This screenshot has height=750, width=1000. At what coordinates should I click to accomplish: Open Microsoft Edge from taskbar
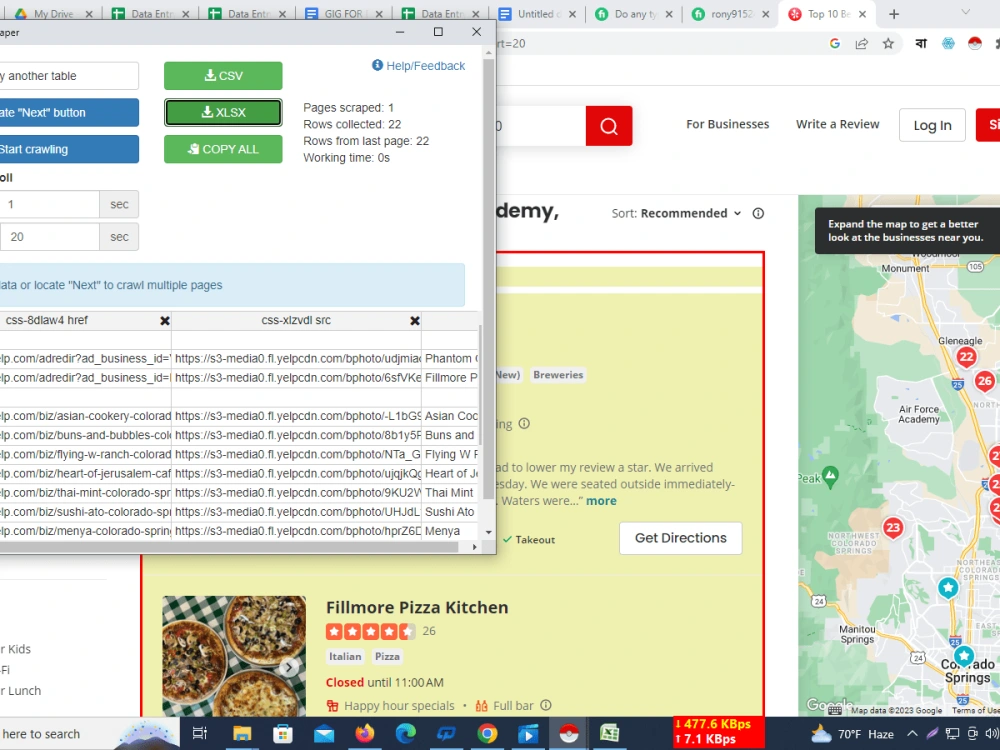coord(406,733)
